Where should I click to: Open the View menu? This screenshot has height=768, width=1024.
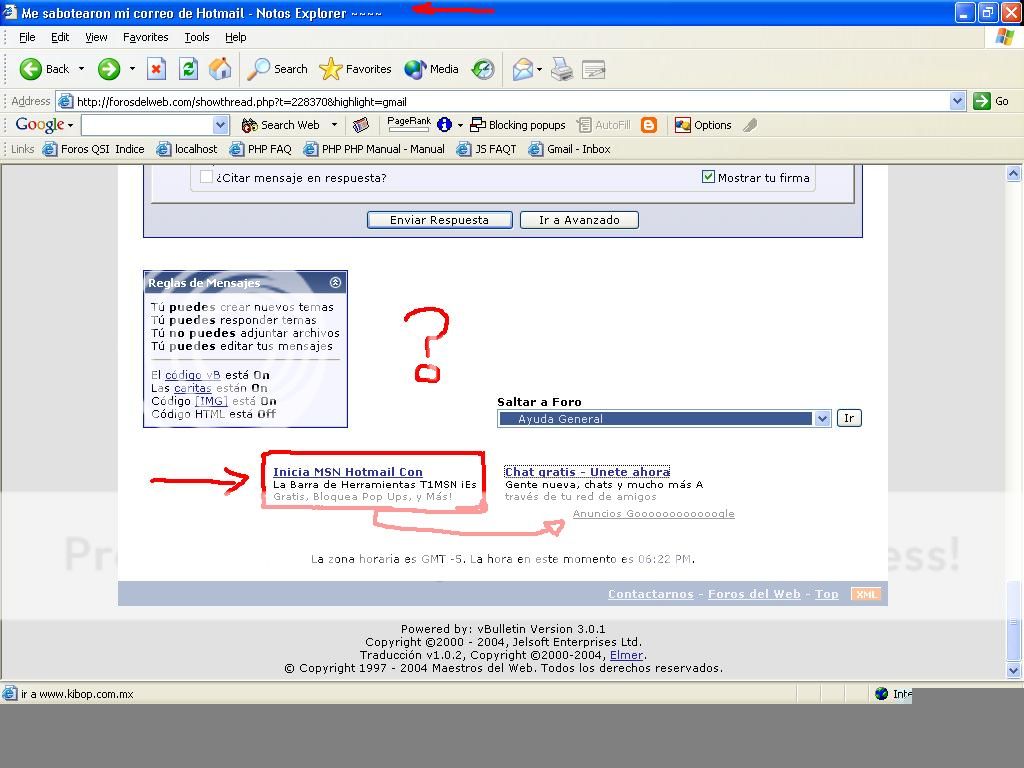pyautogui.click(x=96, y=37)
